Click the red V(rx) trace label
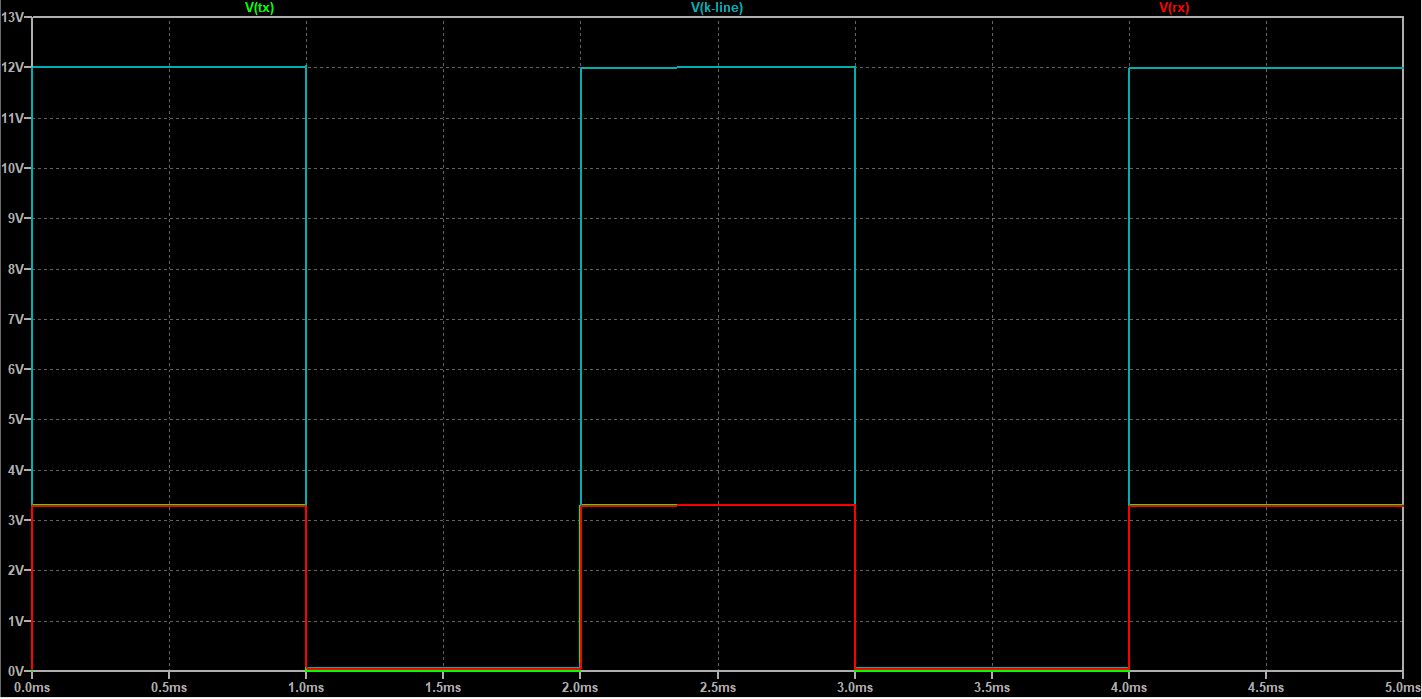This screenshot has width=1422, height=699. coord(1174,7)
